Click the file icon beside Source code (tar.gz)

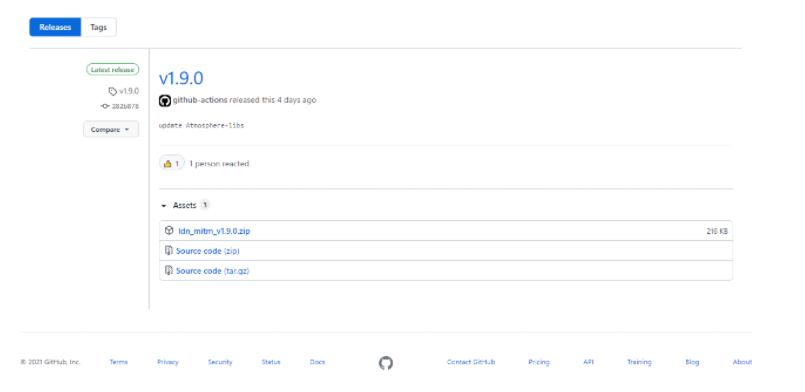pyautogui.click(x=168, y=270)
